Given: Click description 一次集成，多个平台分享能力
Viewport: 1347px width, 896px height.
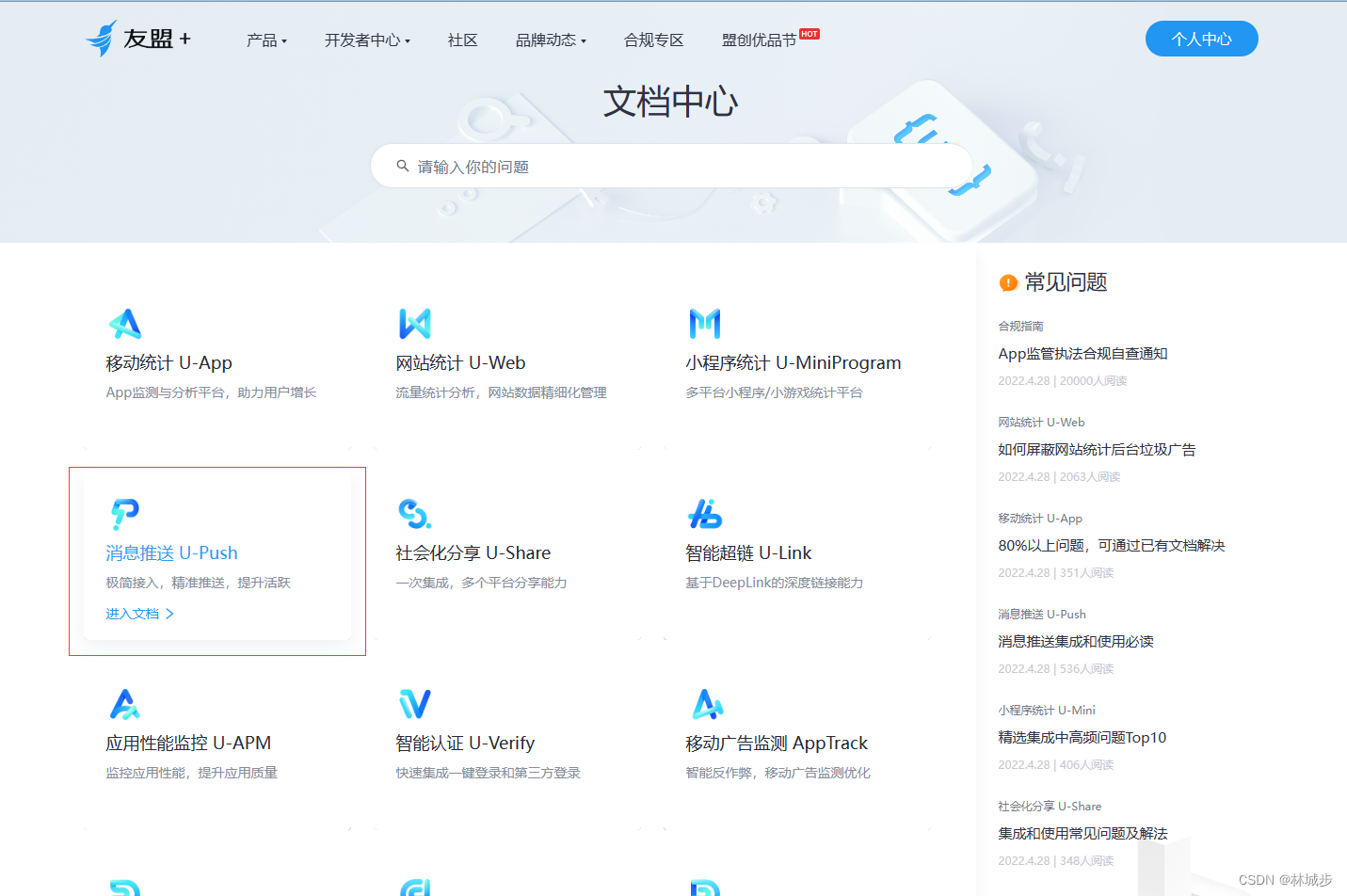Looking at the screenshot, I should (481, 583).
